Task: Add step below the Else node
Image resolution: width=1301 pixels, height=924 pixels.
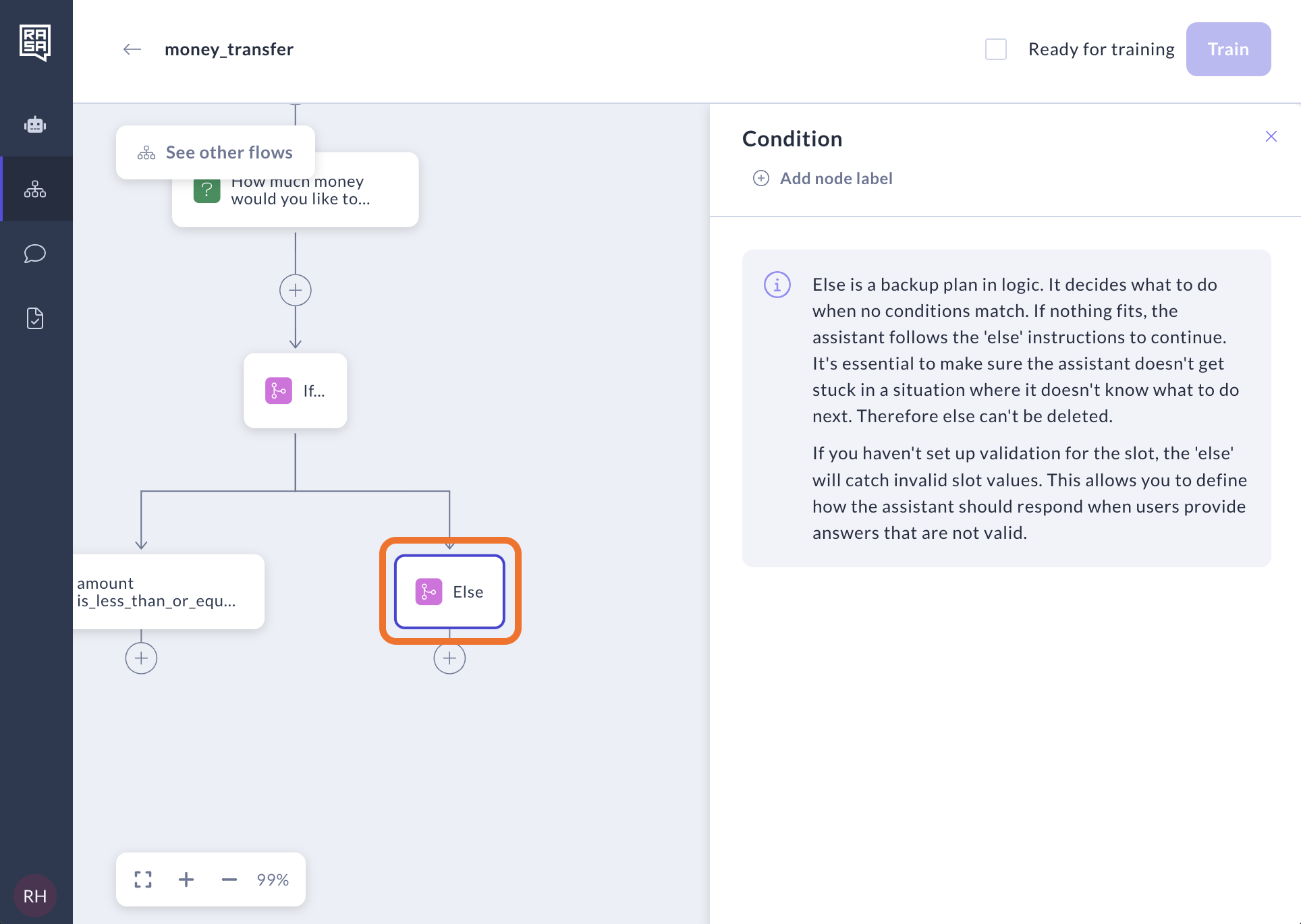Action: pos(449,658)
